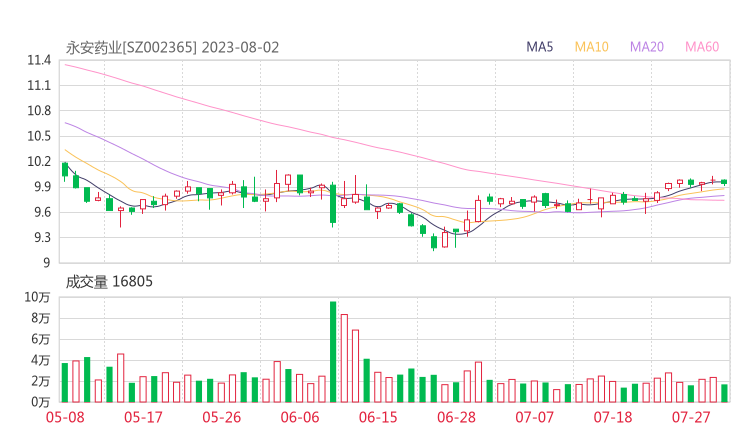Viewport: 740px width, 440px height.
Task: Click the 07-07 date label
Action: [535, 417]
